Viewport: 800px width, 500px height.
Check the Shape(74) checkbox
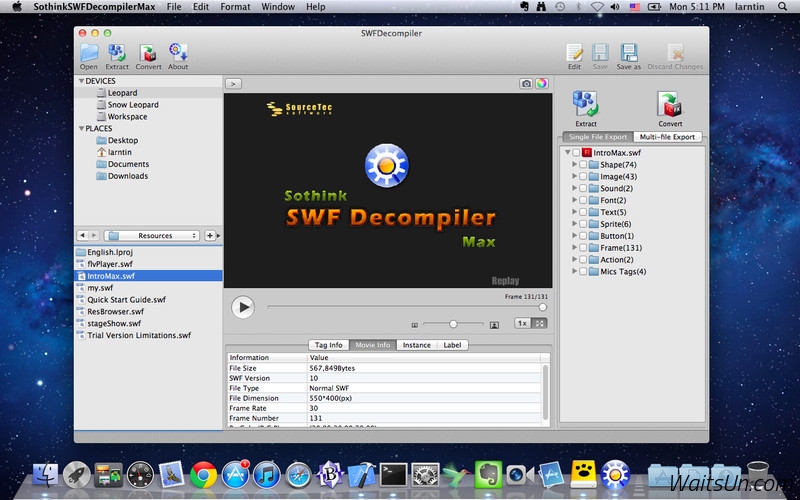582,164
